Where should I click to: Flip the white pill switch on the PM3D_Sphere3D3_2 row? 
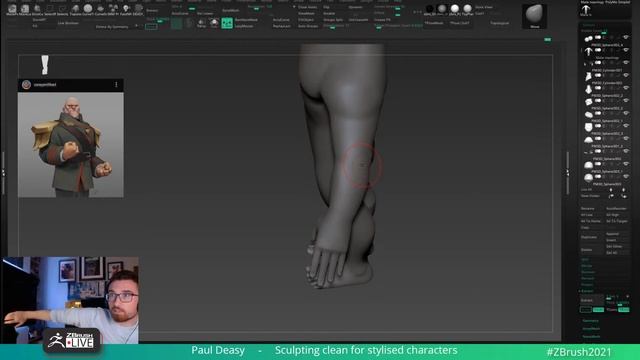coord(598,101)
